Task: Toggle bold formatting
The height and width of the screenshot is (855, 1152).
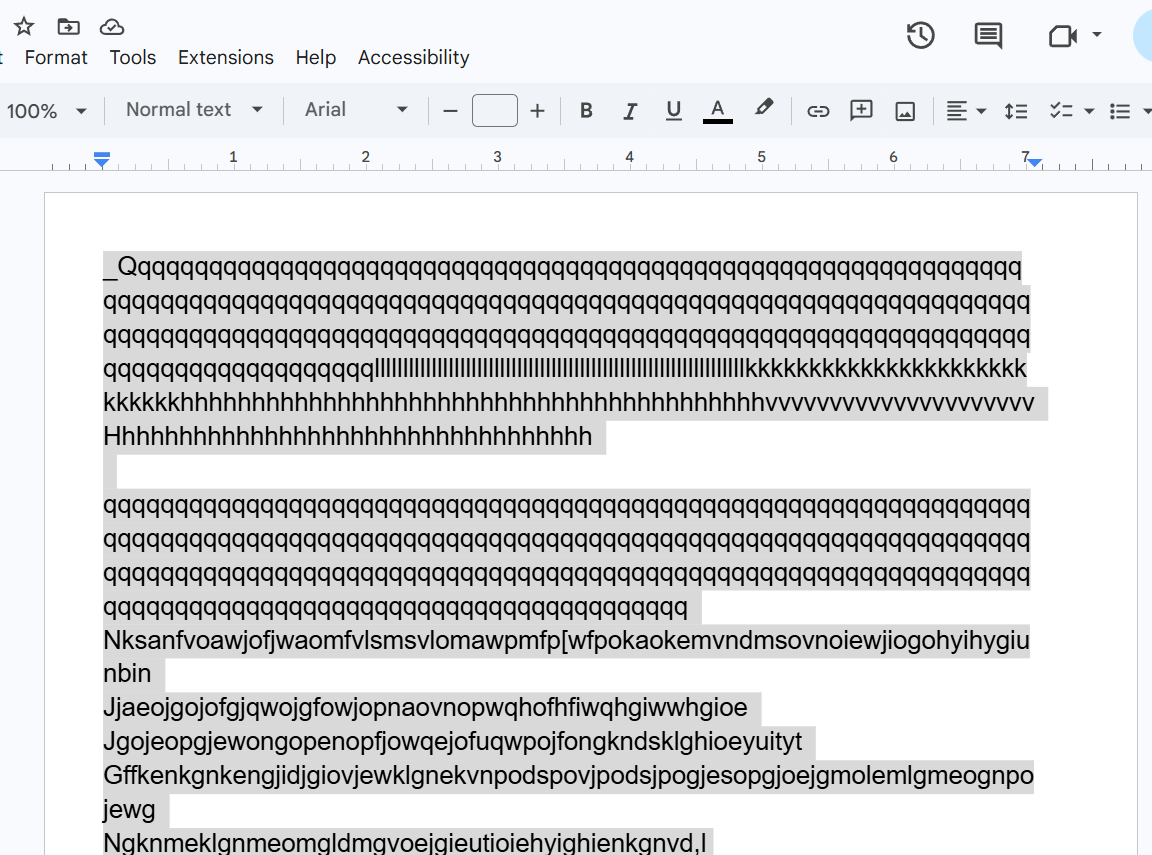Action: (x=586, y=111)
